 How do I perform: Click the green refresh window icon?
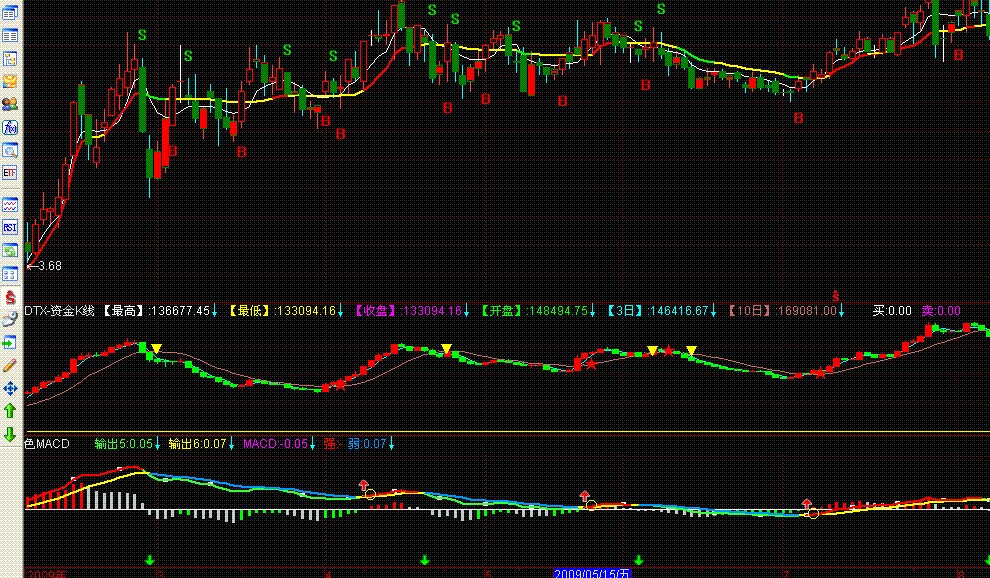point(10,251)
